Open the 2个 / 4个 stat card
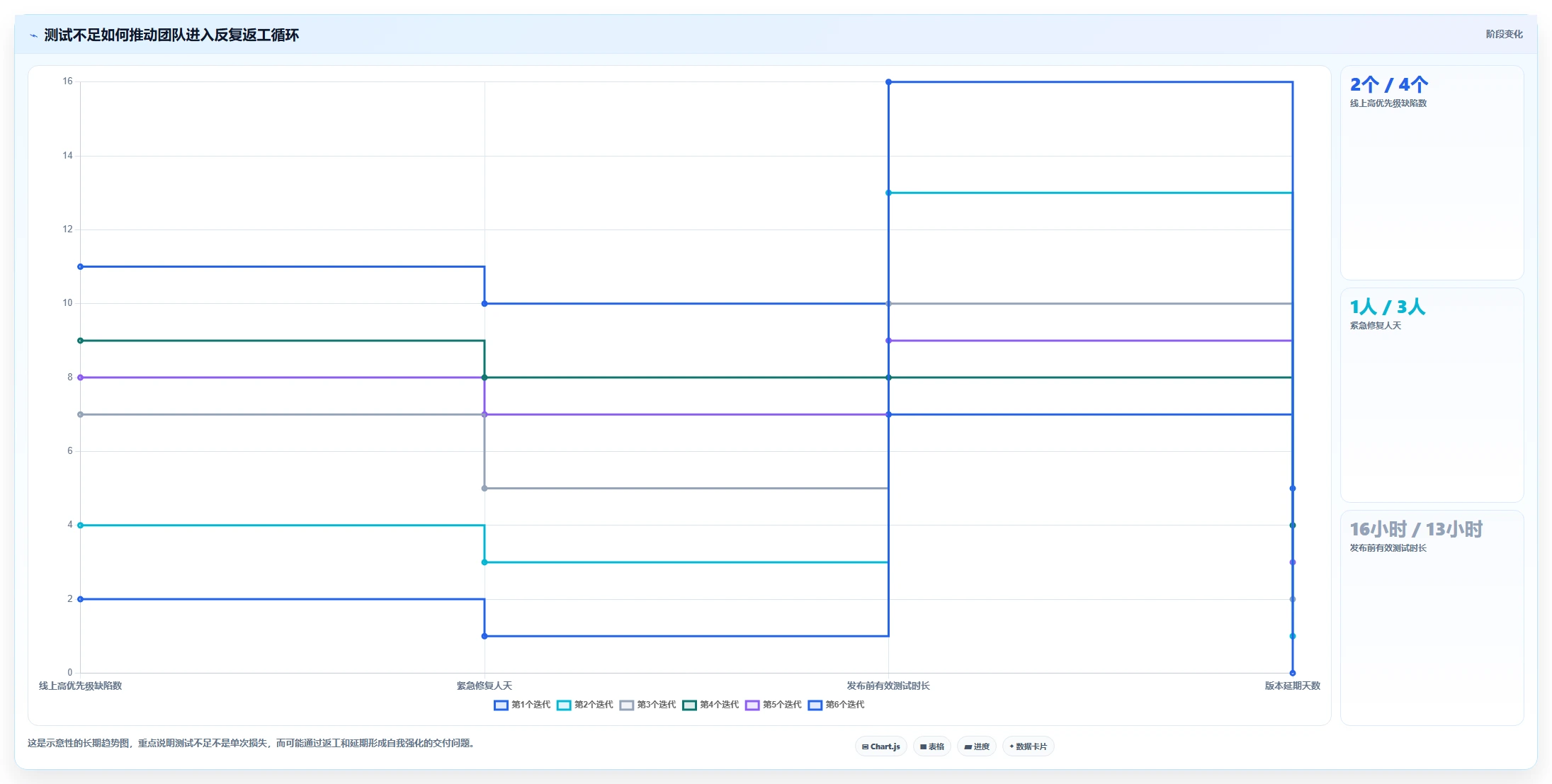The height and width of the screenshot is (784, 1552). (x=1432, y=173)
